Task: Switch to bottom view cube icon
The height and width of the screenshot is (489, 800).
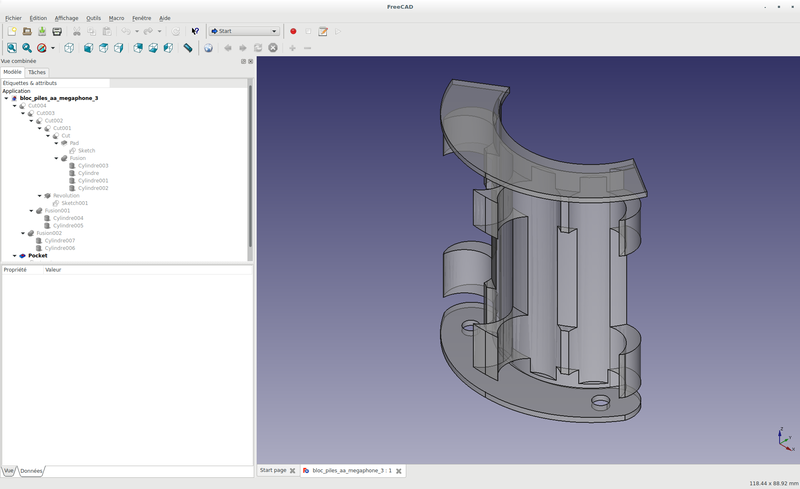Action: coord(153,48)
